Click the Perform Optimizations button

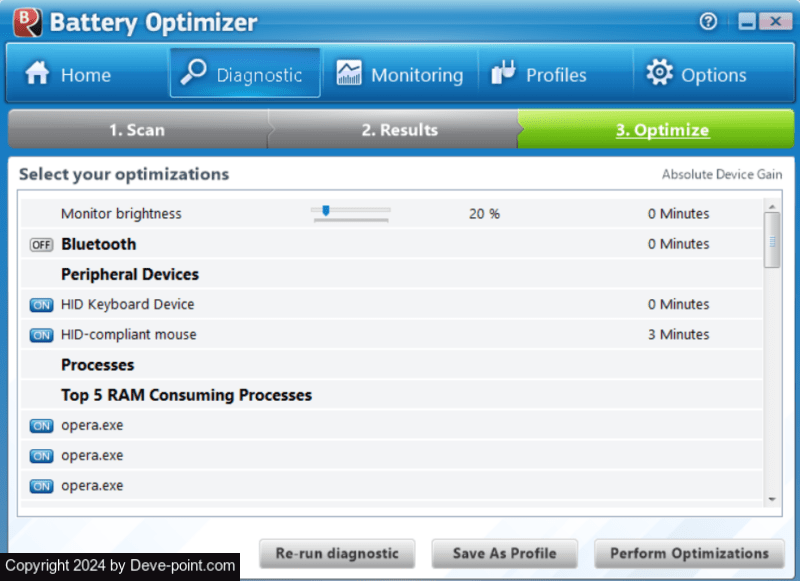pyautogui.click(x=689, y=553)
